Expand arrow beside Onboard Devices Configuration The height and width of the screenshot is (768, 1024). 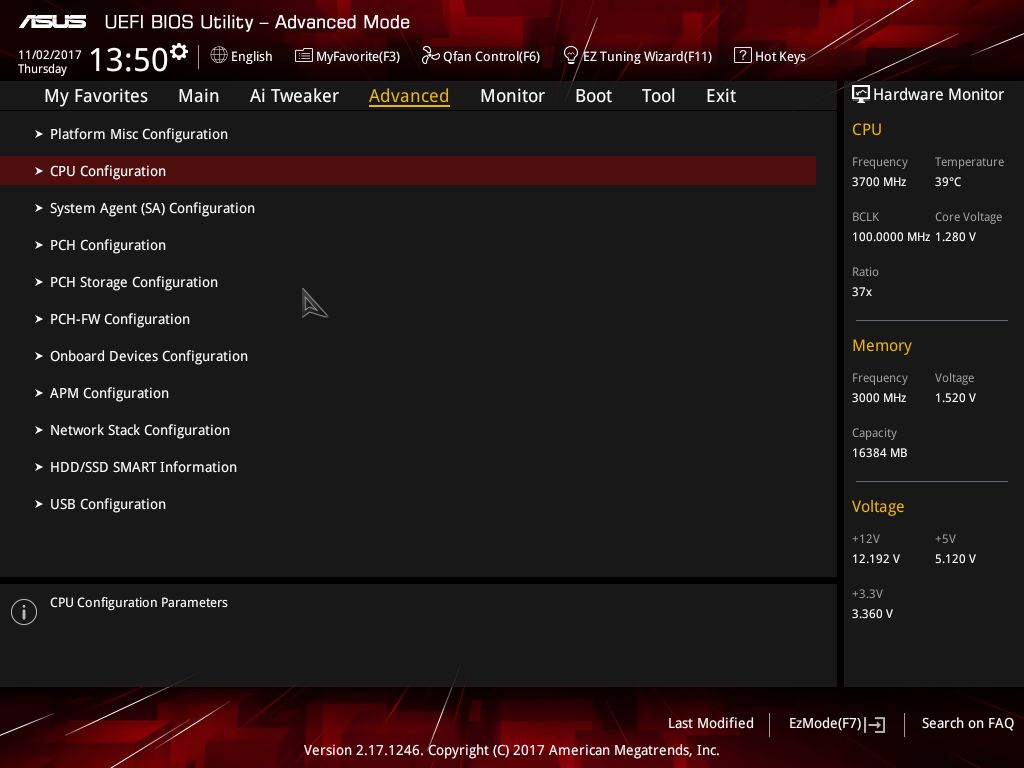click(x=39, y=356)
